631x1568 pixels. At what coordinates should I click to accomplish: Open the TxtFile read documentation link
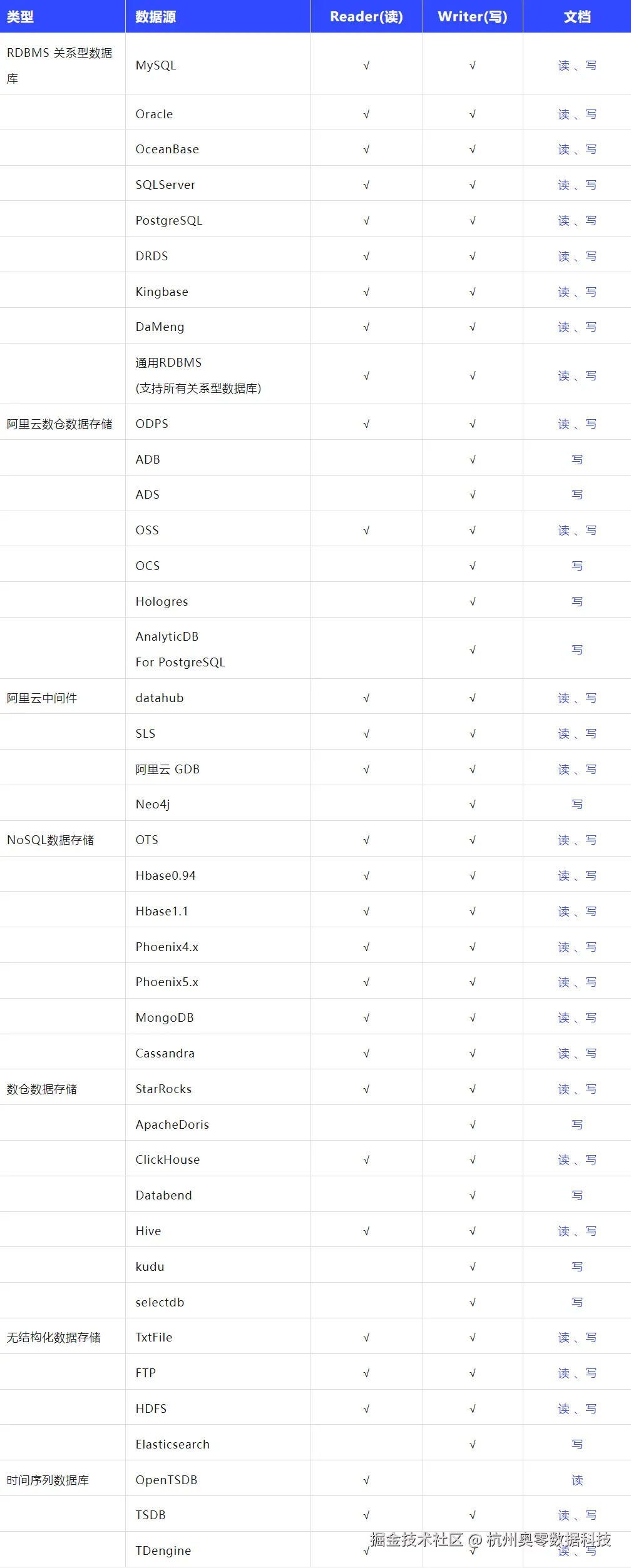(564, 1338)
